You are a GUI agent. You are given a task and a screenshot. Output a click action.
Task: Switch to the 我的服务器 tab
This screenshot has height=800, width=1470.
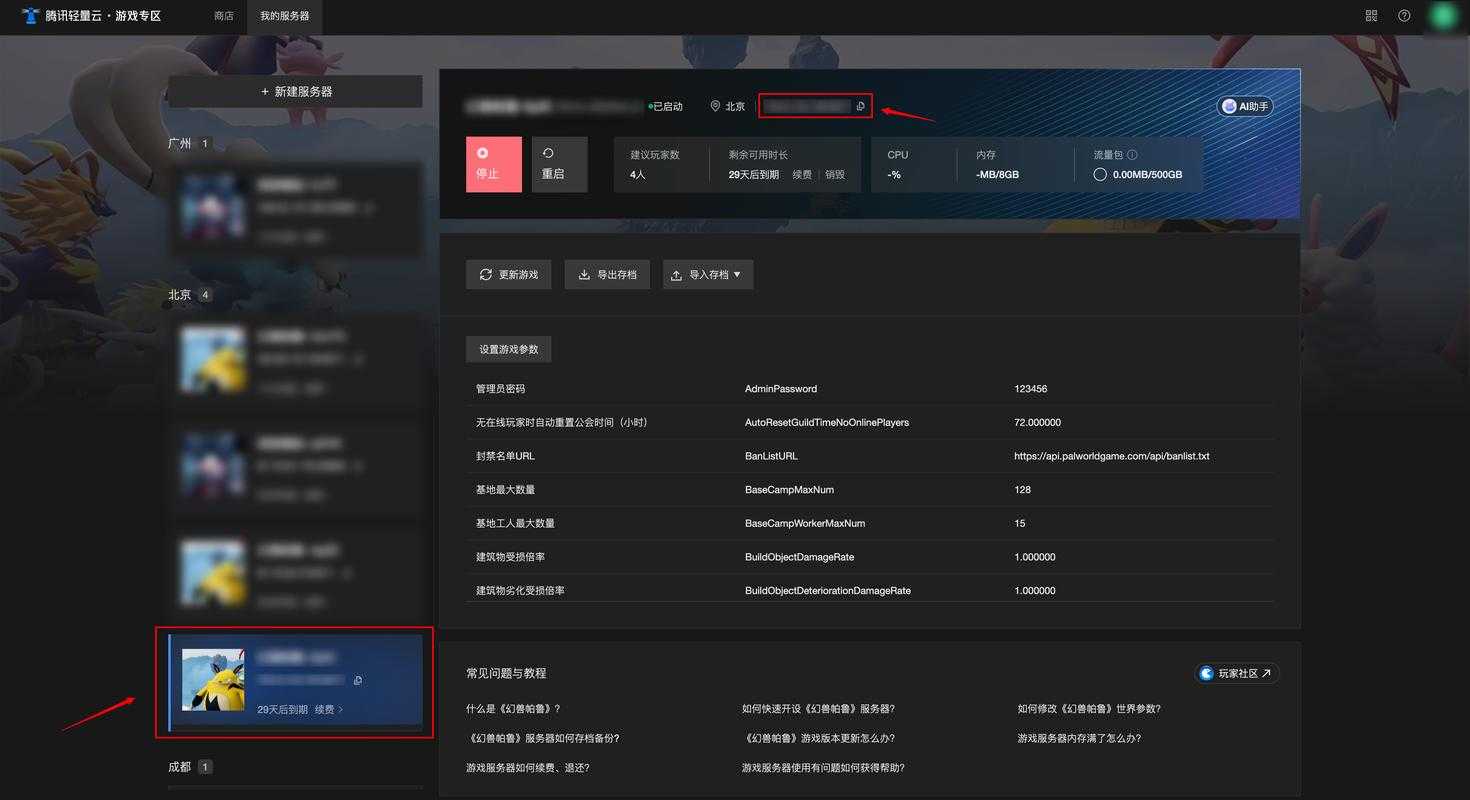pos(285,16)
